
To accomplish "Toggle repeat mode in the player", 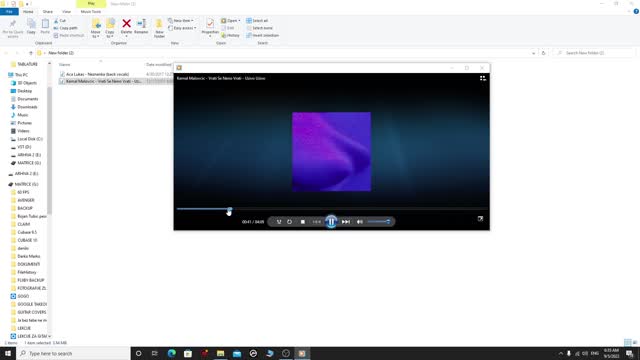I will click(289, 222).
